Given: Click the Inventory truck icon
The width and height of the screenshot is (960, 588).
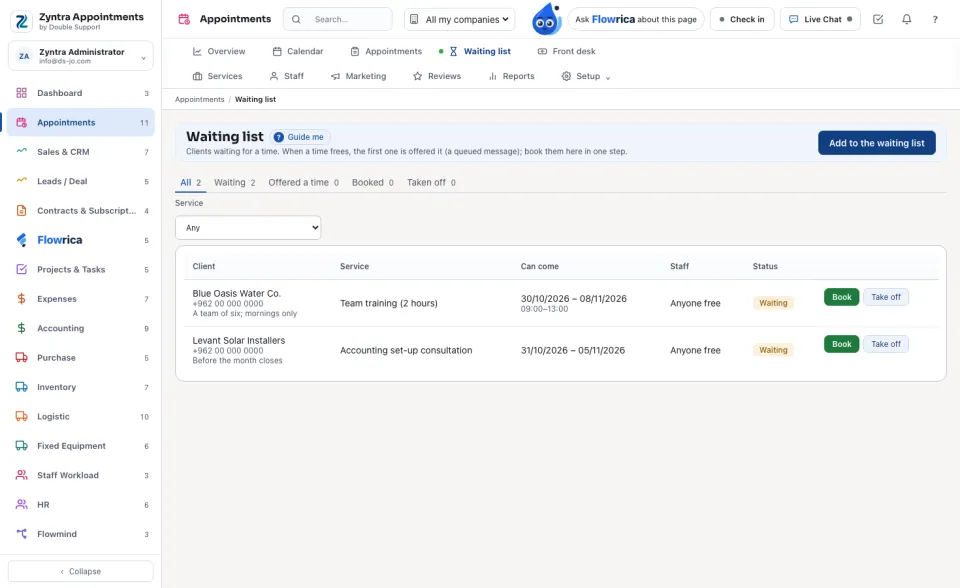Looking at the screenshot, I should pyautogui.click(x=21, y=387).
